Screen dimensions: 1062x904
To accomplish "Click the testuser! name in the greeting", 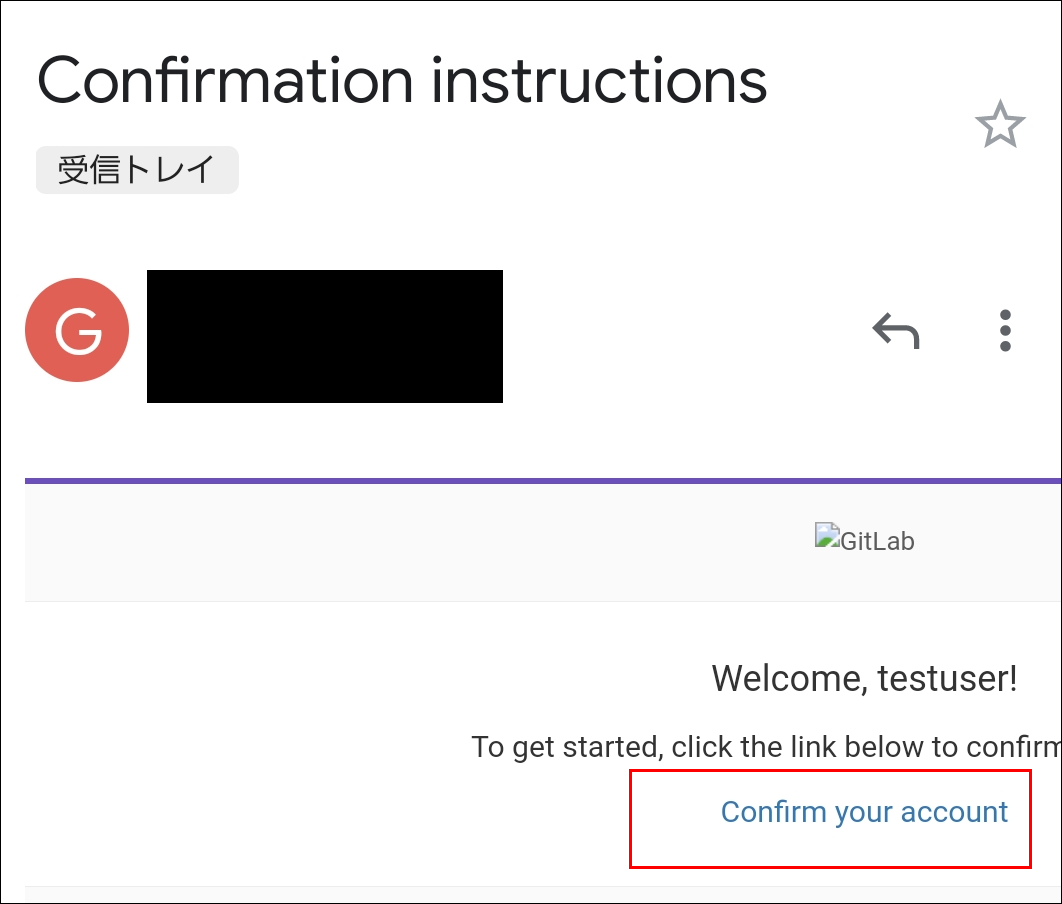I will (x=947, y=679).
